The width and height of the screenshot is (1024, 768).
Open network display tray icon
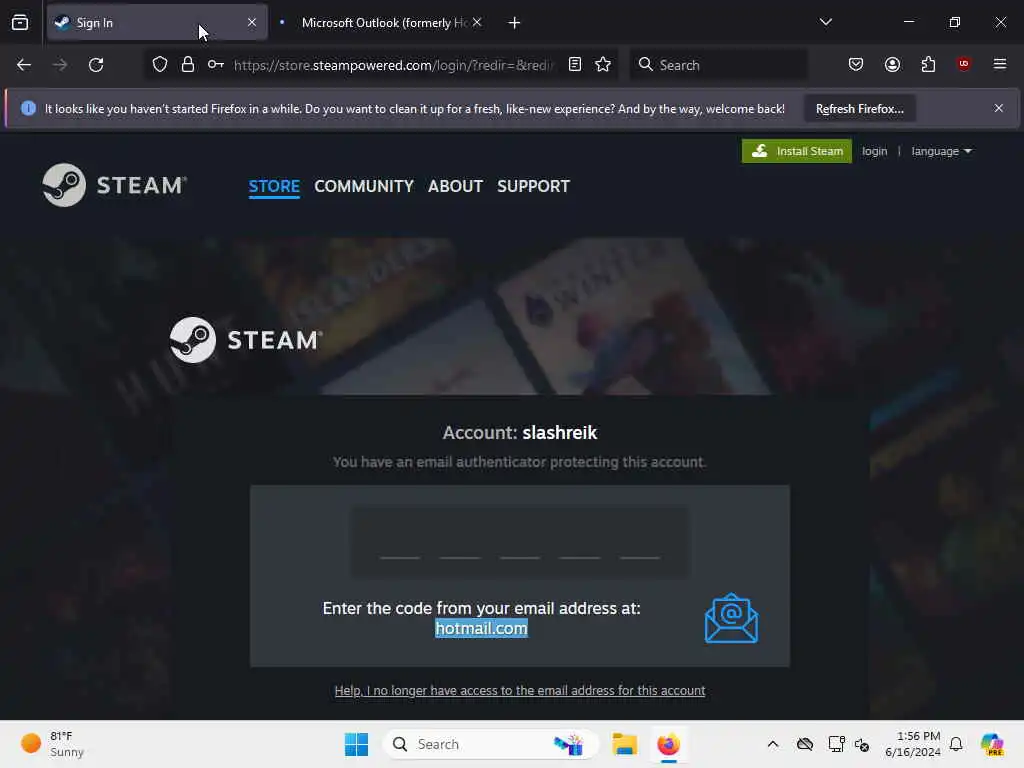(836, 744)
